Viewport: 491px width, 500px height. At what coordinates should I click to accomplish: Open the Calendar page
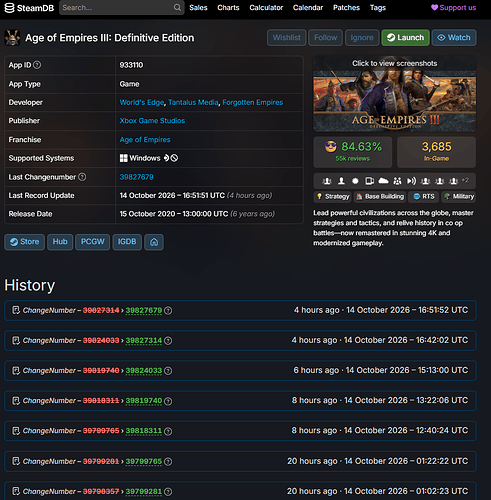pyautogui.click(x=308, y=8)
